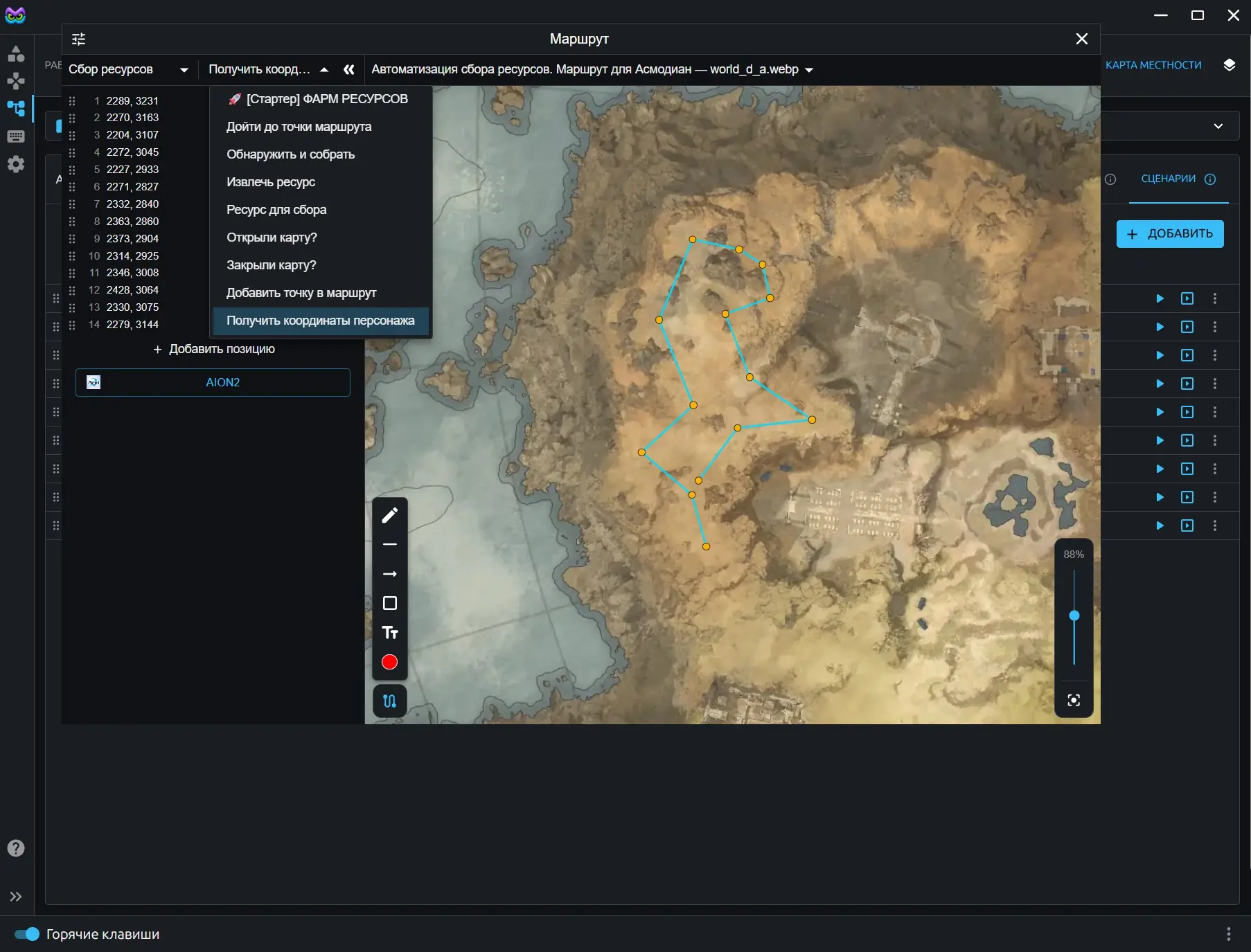Open the shapes icon in sidebar

pos(16,53)
